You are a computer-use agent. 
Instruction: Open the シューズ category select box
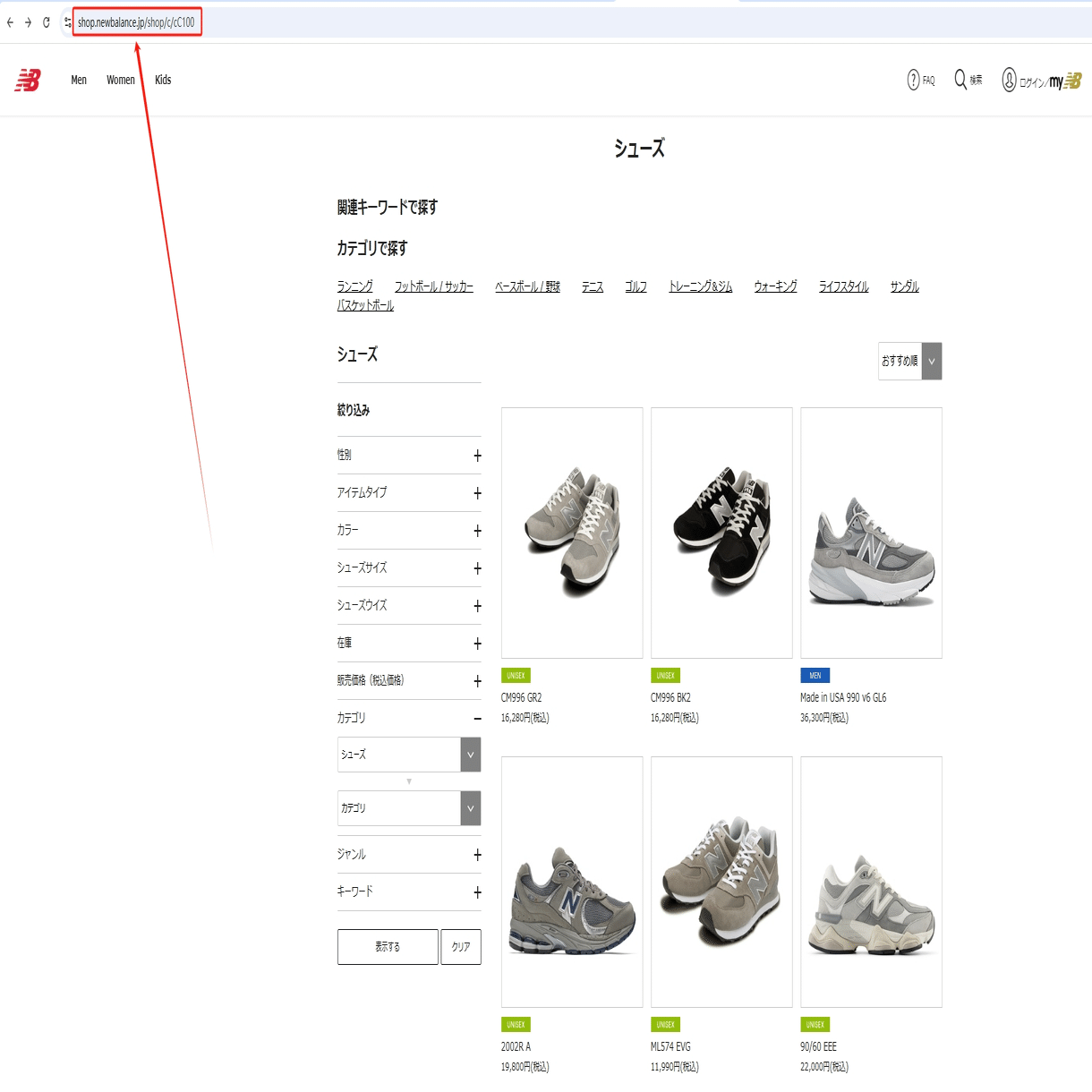point(409,755)
